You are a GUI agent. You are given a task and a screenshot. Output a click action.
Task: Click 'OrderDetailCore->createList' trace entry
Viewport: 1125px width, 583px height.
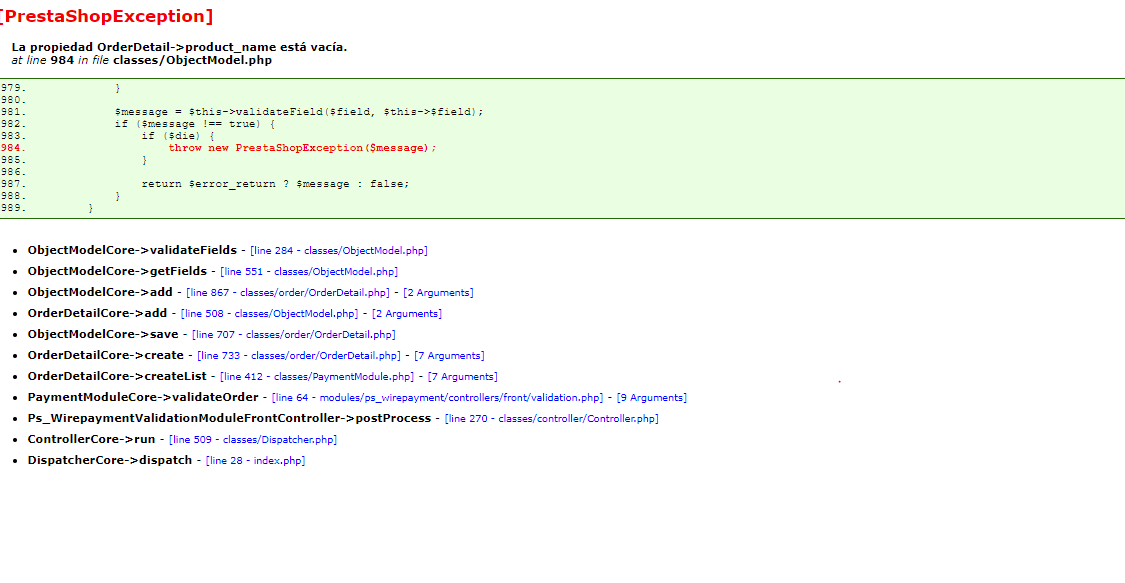pos(117,376)
